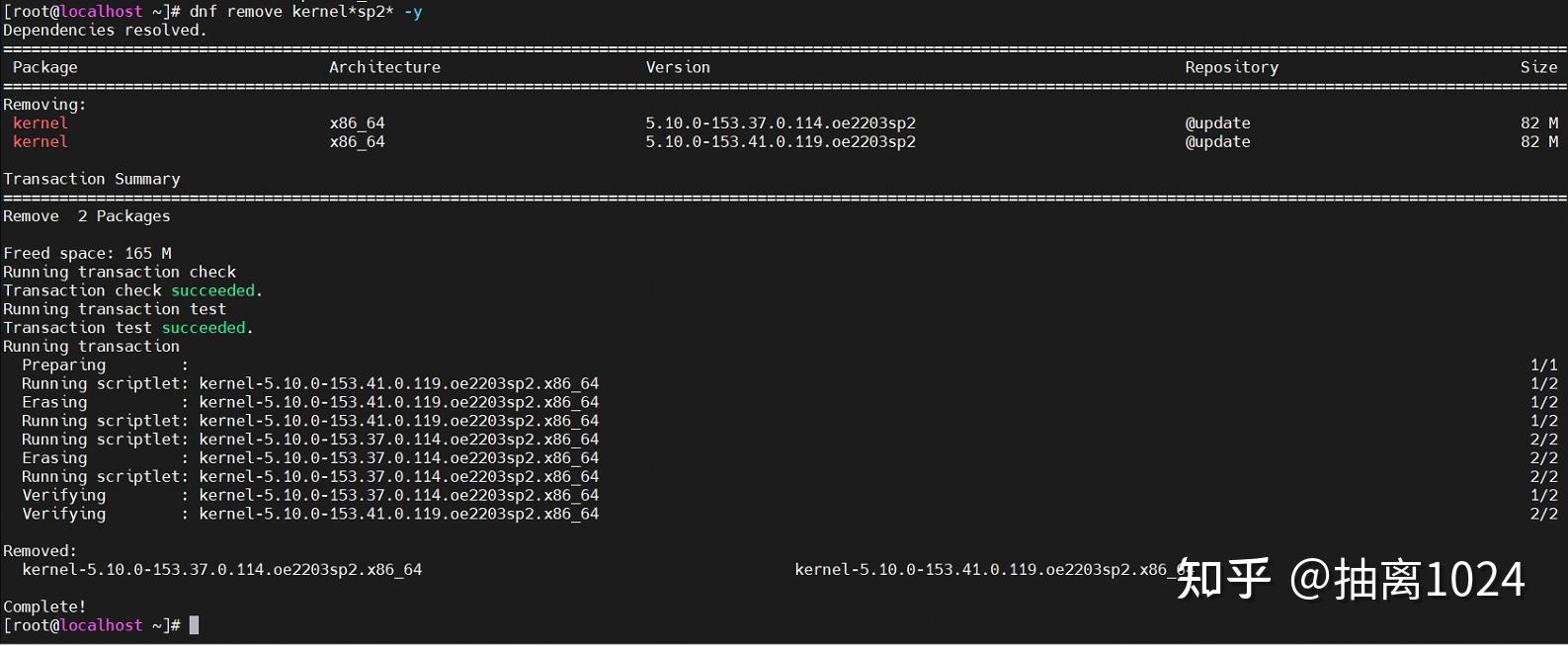This screenshot has width=1568, height=646.
Task: Click the Package column header
Action: pos(44,67)
